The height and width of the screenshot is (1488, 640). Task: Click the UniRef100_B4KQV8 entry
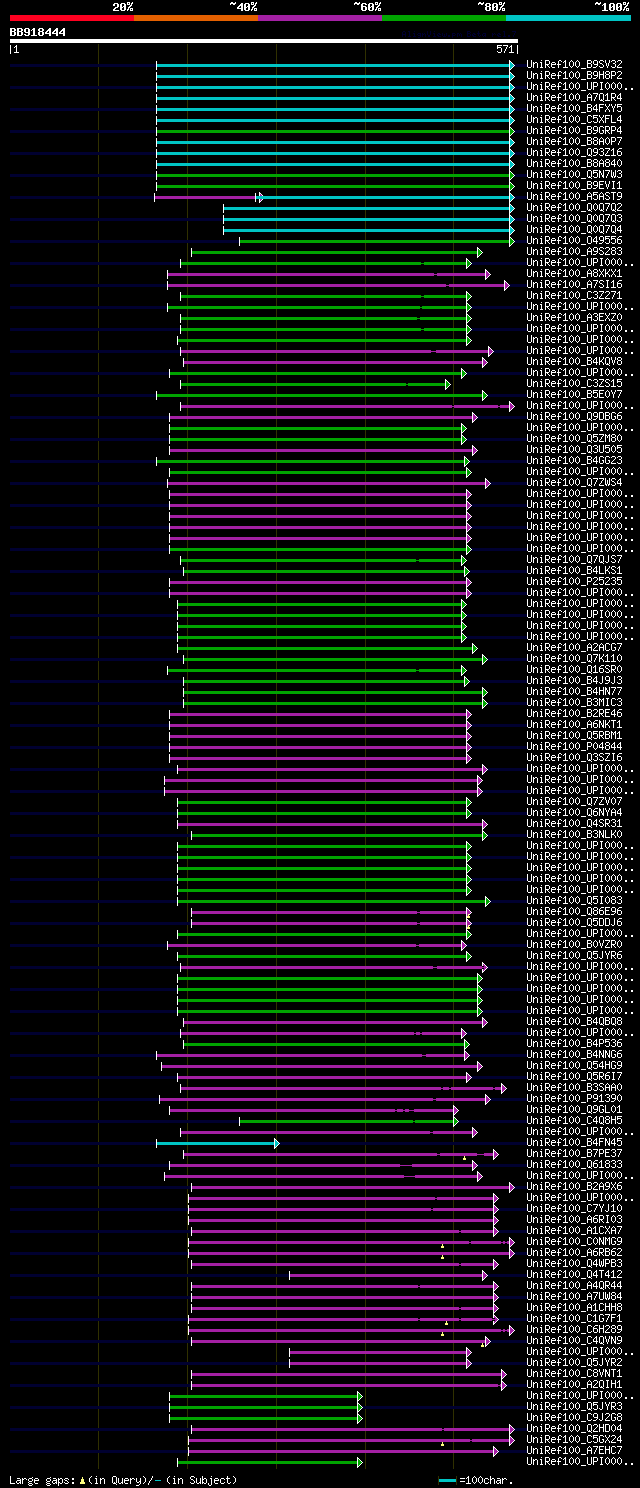tap(574, 361)
